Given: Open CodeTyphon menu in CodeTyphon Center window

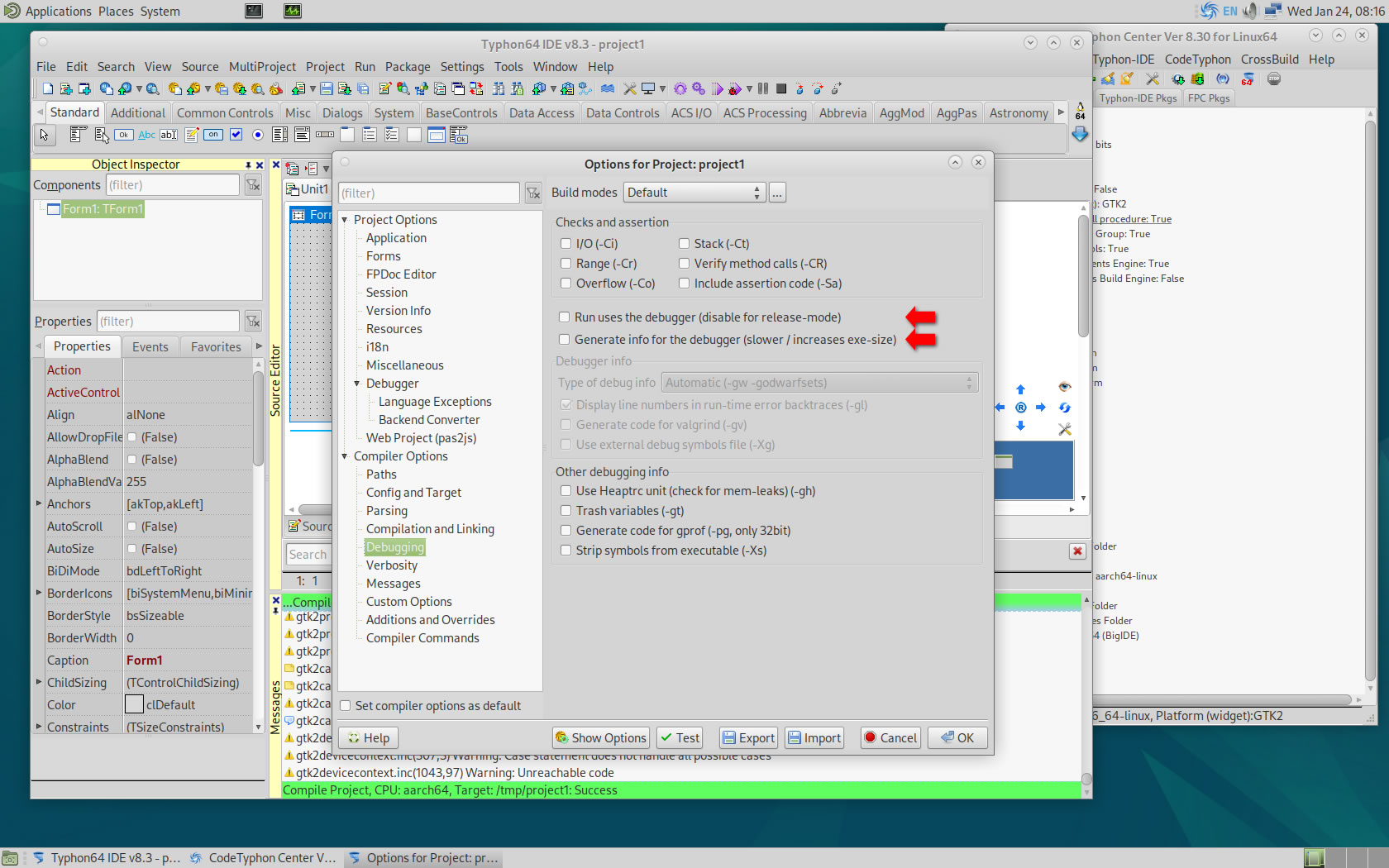Looking at the screenshot, I should [1197, 60].
